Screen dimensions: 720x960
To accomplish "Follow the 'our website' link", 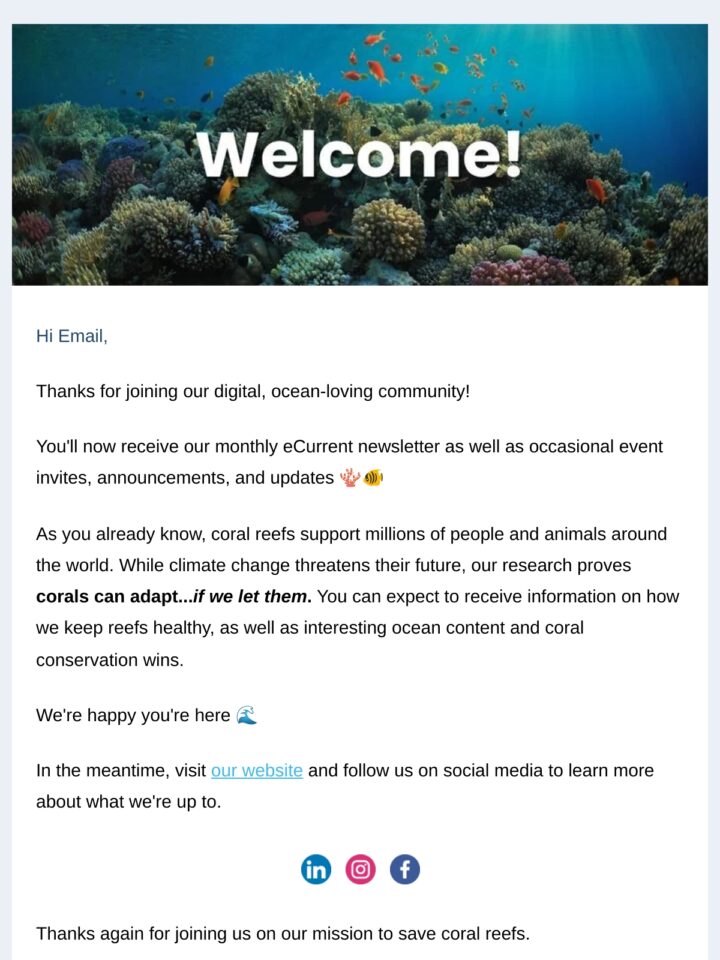I will (257, 770).
